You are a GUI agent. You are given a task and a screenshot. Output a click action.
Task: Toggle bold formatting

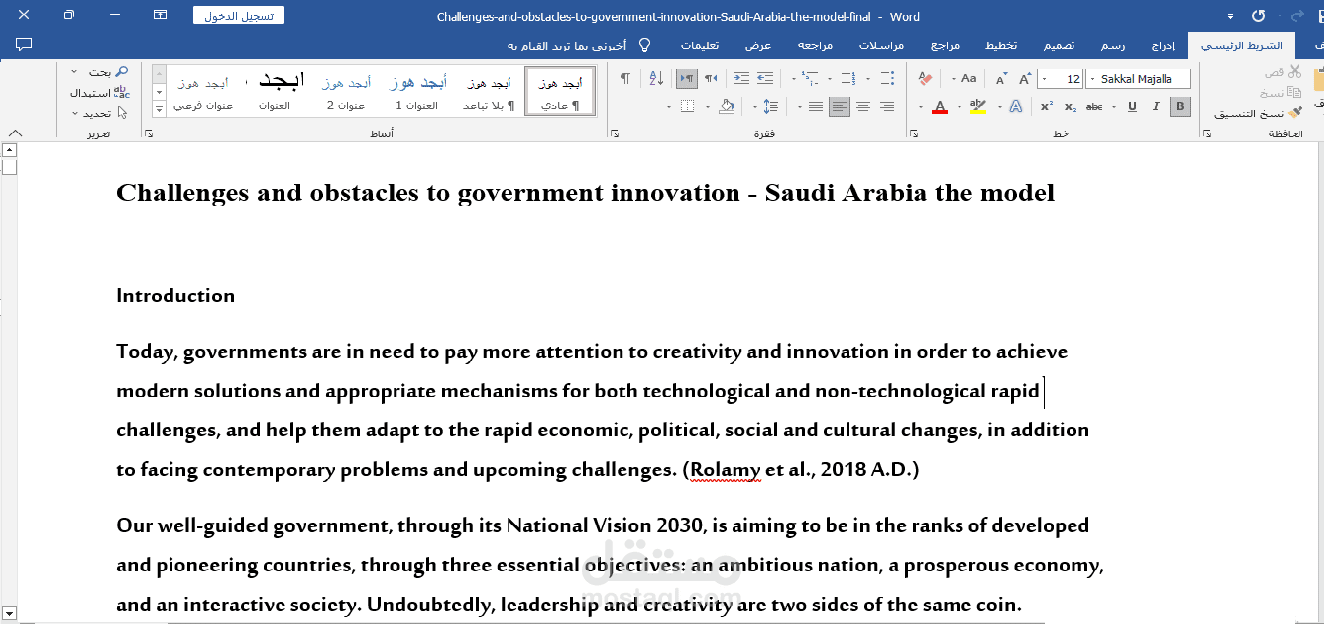pos(1180,106)
